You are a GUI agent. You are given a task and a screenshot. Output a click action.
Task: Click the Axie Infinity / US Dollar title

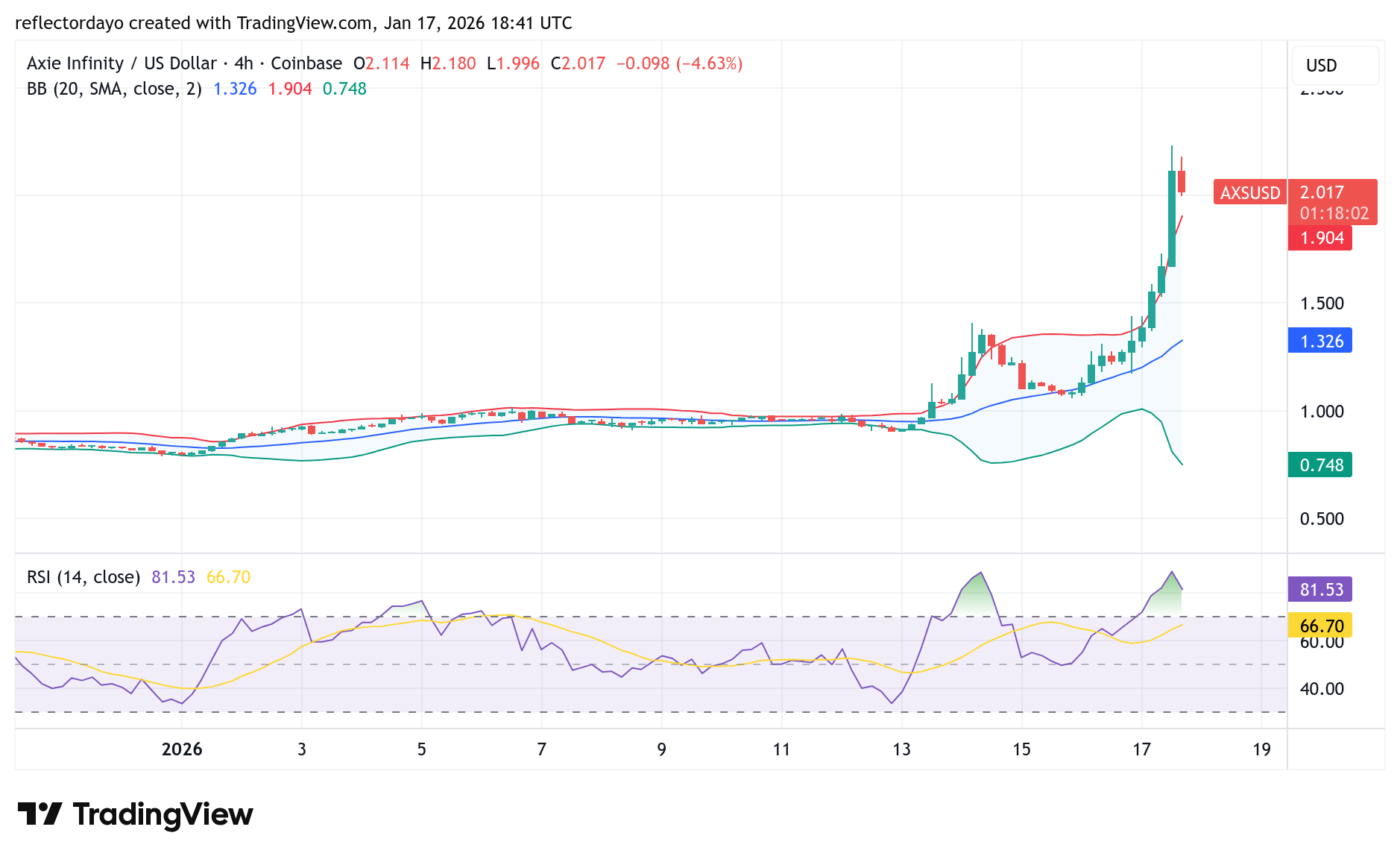click(122, 63)
